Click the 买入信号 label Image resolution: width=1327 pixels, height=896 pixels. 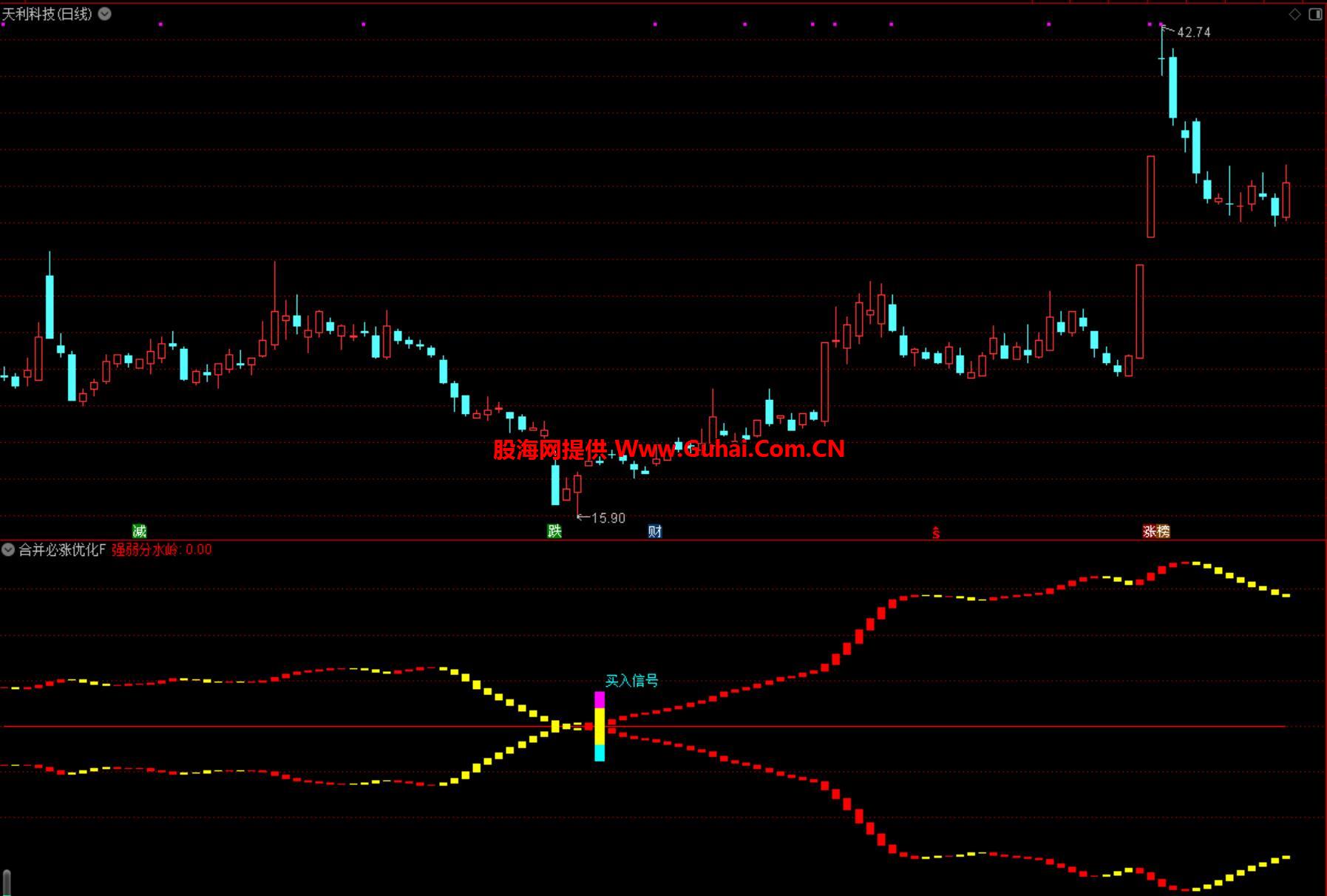click(631, 680)
